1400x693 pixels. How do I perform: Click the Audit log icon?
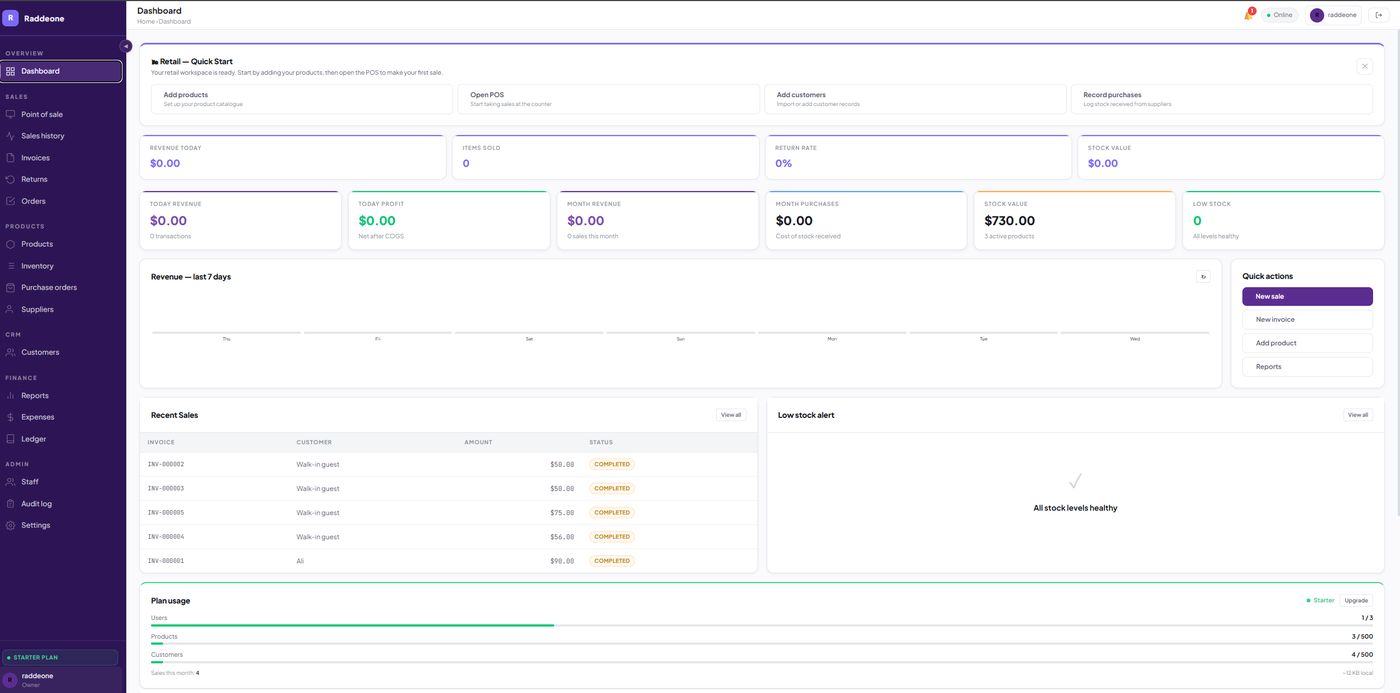[11, 504]
